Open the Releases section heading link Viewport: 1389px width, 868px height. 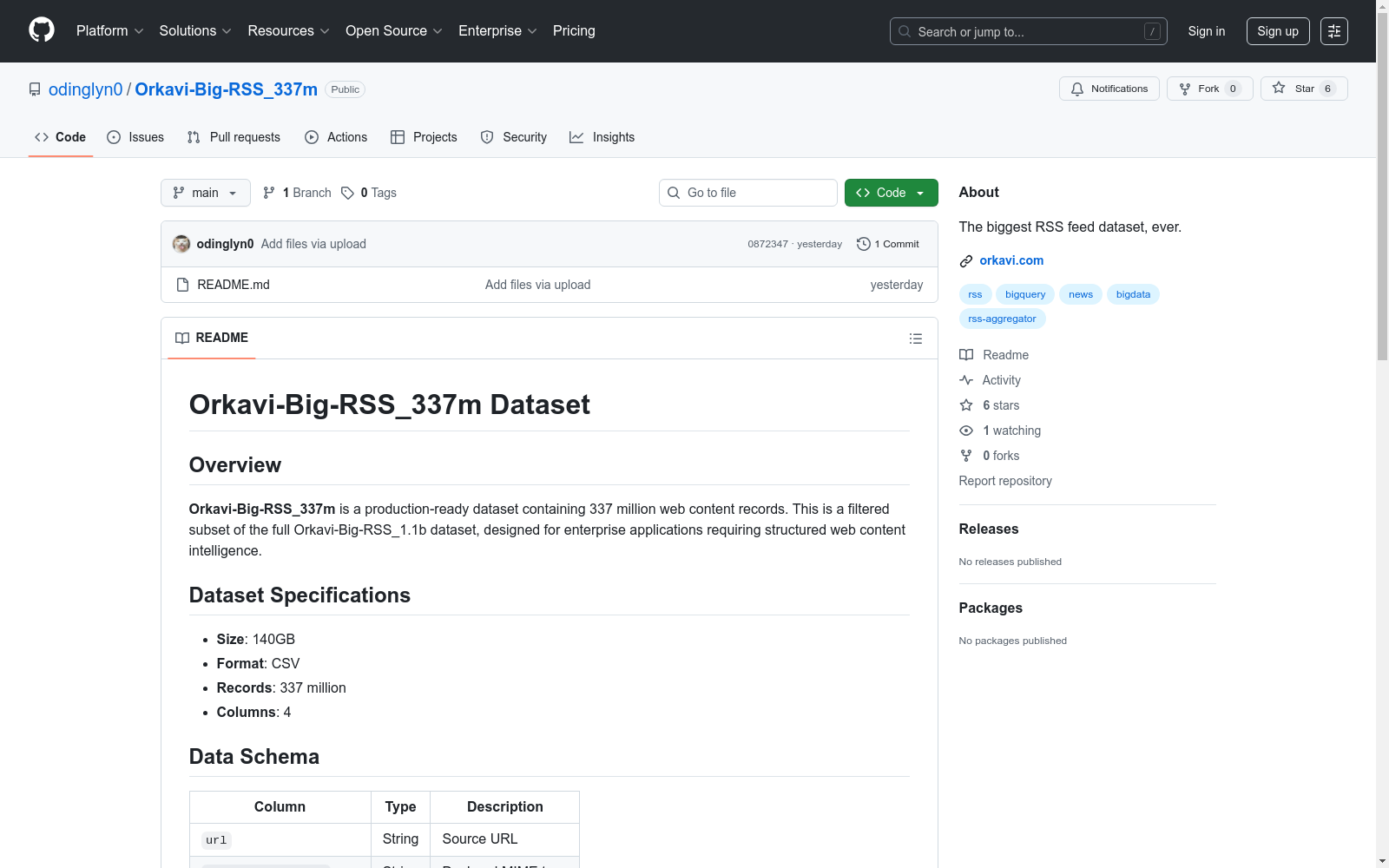coord(989,529)
